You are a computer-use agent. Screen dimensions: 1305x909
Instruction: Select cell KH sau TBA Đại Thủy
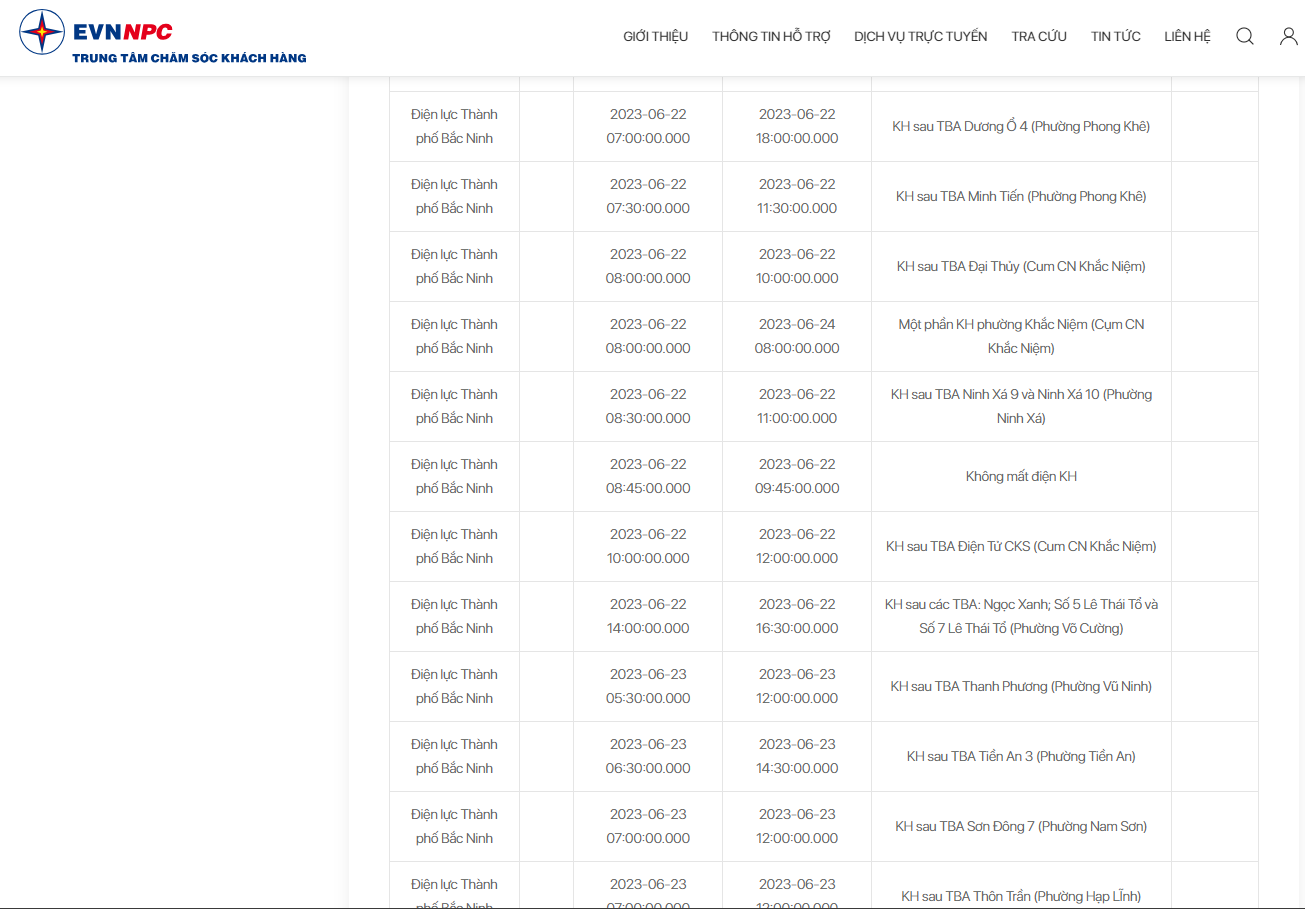tap(1021, 267)
